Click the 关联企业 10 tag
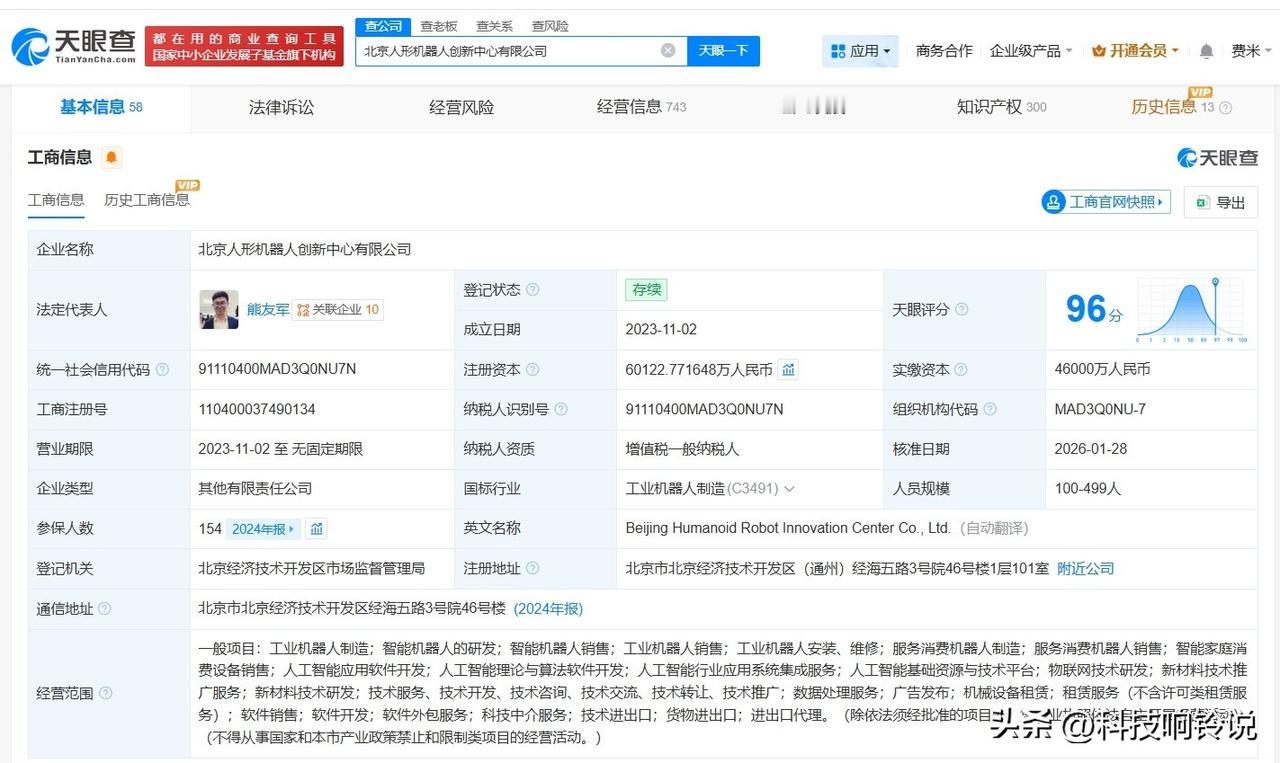Screen dimensions: 1280x763 (338, 310)
